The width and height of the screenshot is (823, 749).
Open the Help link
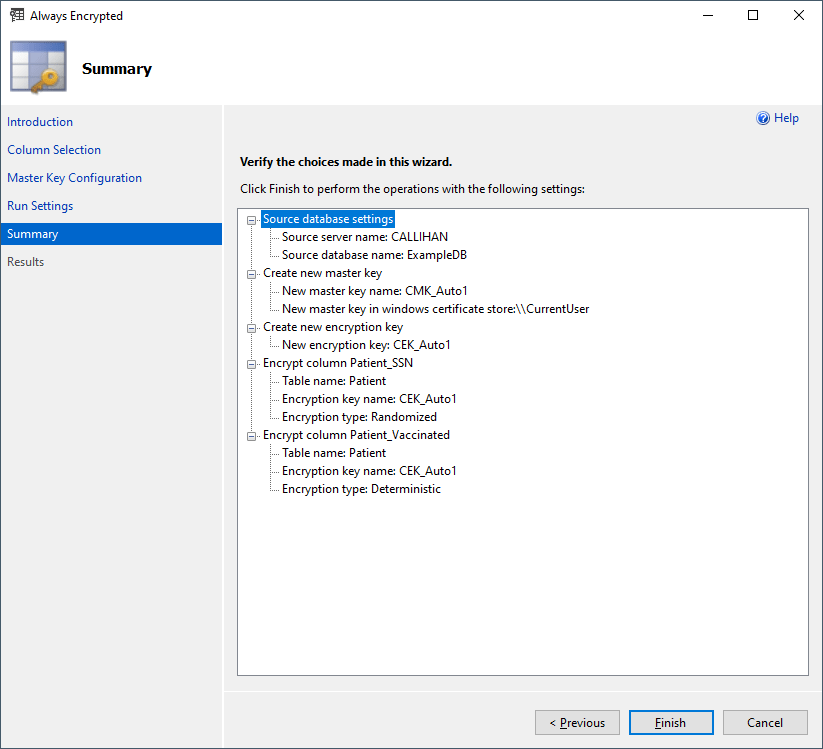(x=786, y=118)
